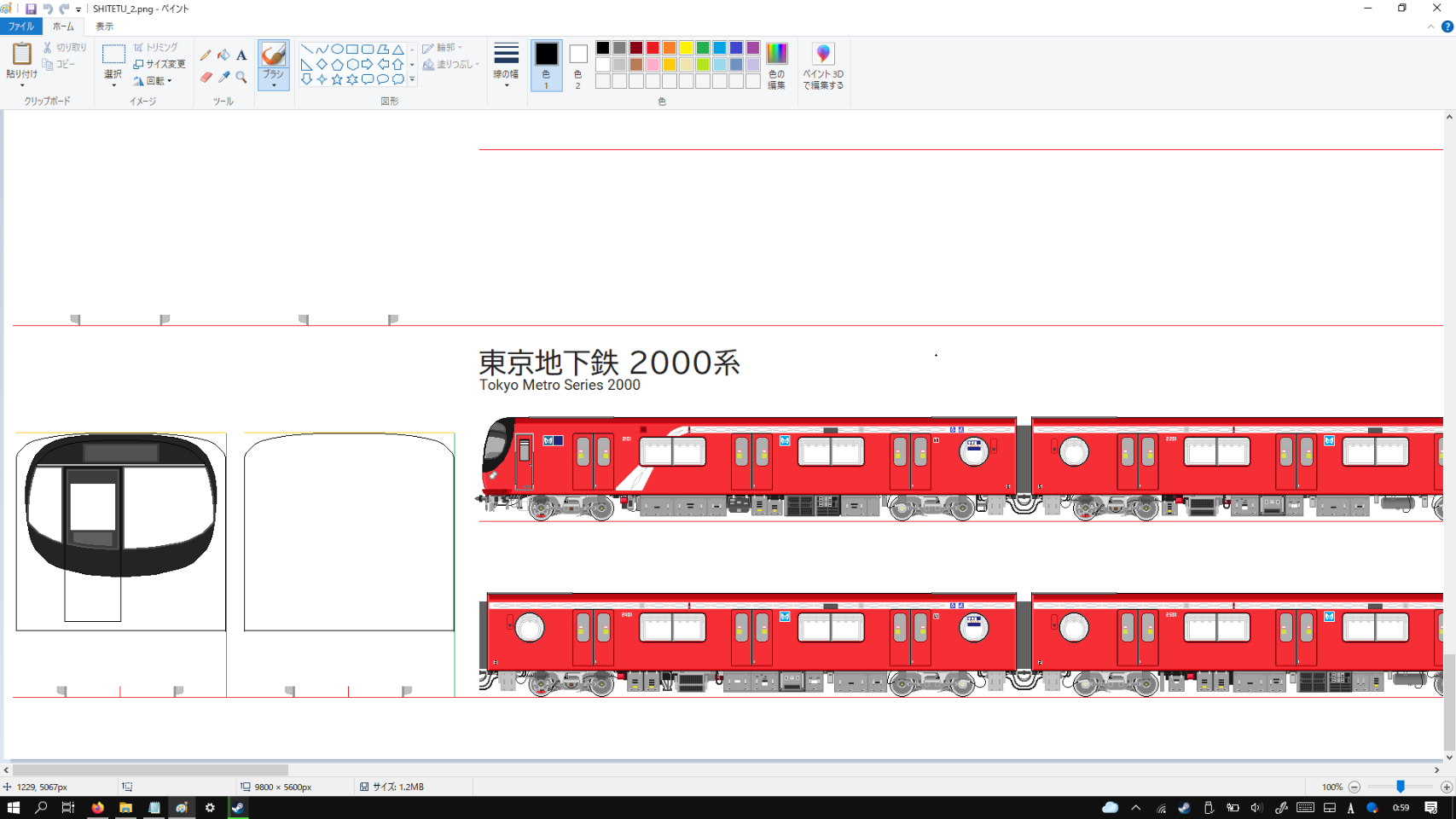Pick the red color swatch

pos(653,48)
